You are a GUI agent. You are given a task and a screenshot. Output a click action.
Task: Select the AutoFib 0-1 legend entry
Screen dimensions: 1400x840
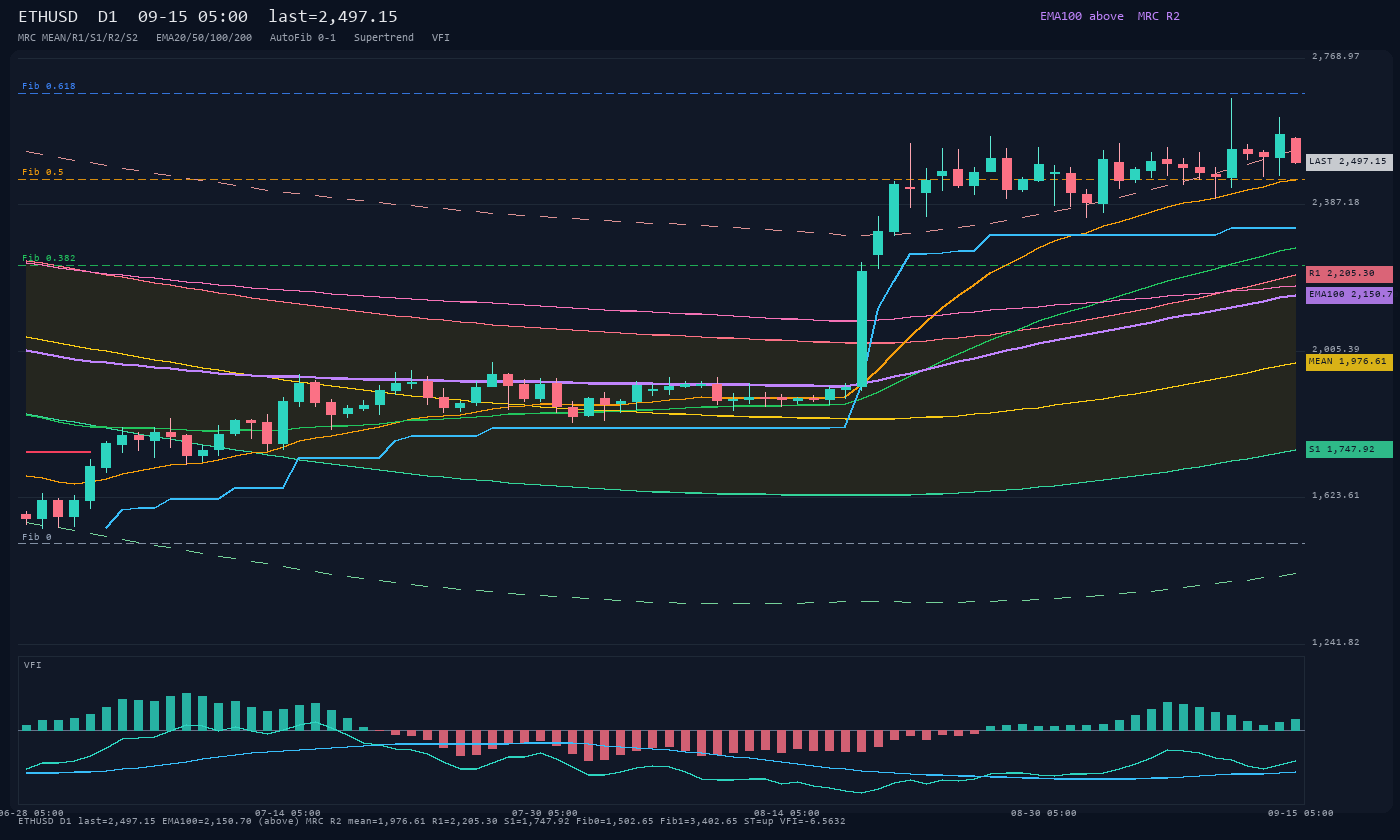pos(303,38)
